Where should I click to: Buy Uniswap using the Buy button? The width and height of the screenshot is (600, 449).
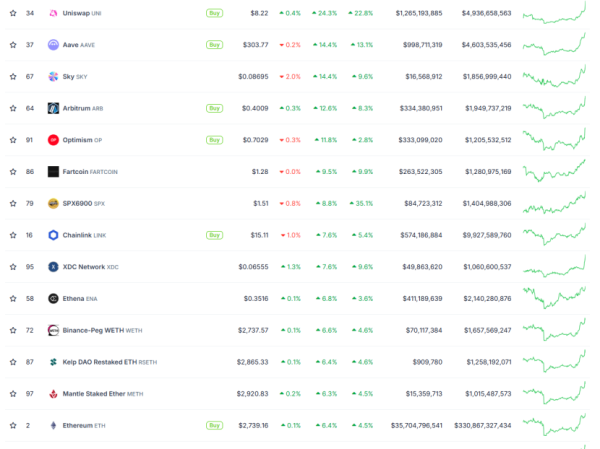coord(214,13)
